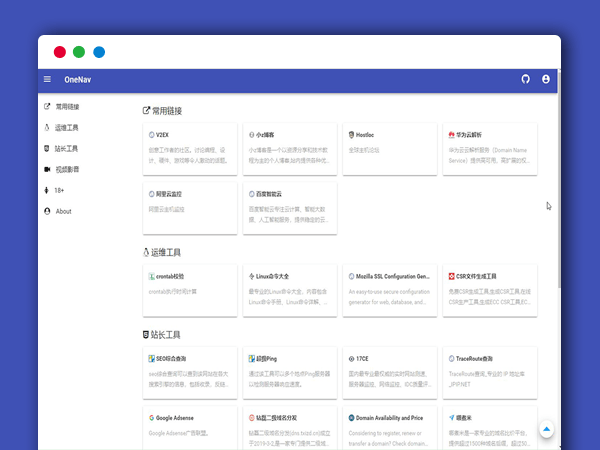Image resolution: width=600 pixels, height=450 pixels.
Task: Click the 华为云解析 logo icon
Action: 452,134
